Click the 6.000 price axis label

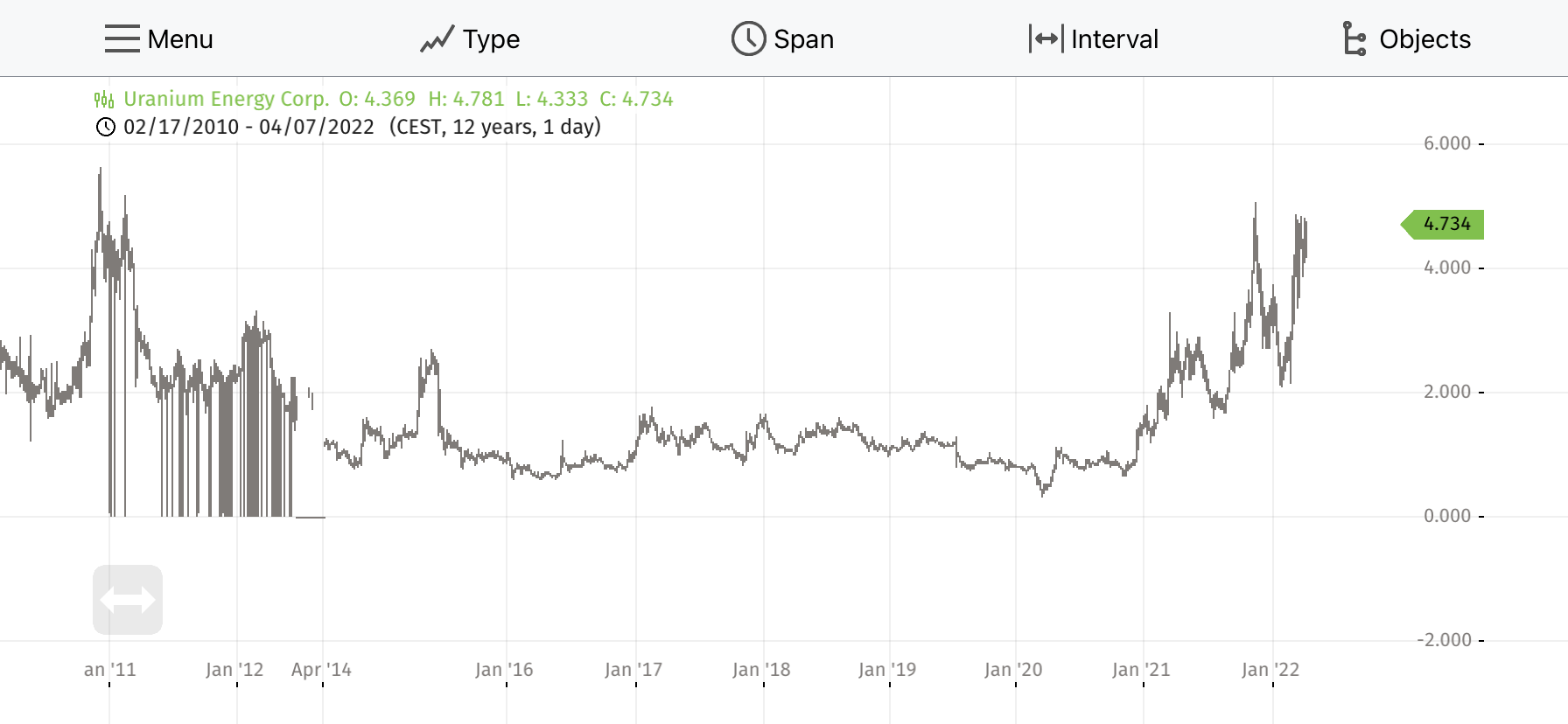pos(1446,143)
